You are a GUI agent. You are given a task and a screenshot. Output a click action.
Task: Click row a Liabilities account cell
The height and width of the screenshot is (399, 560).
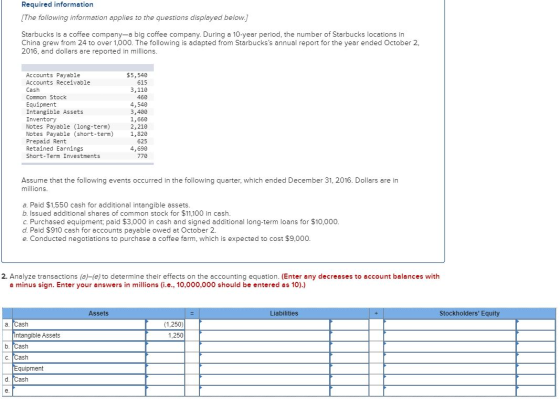pos(265,325)
